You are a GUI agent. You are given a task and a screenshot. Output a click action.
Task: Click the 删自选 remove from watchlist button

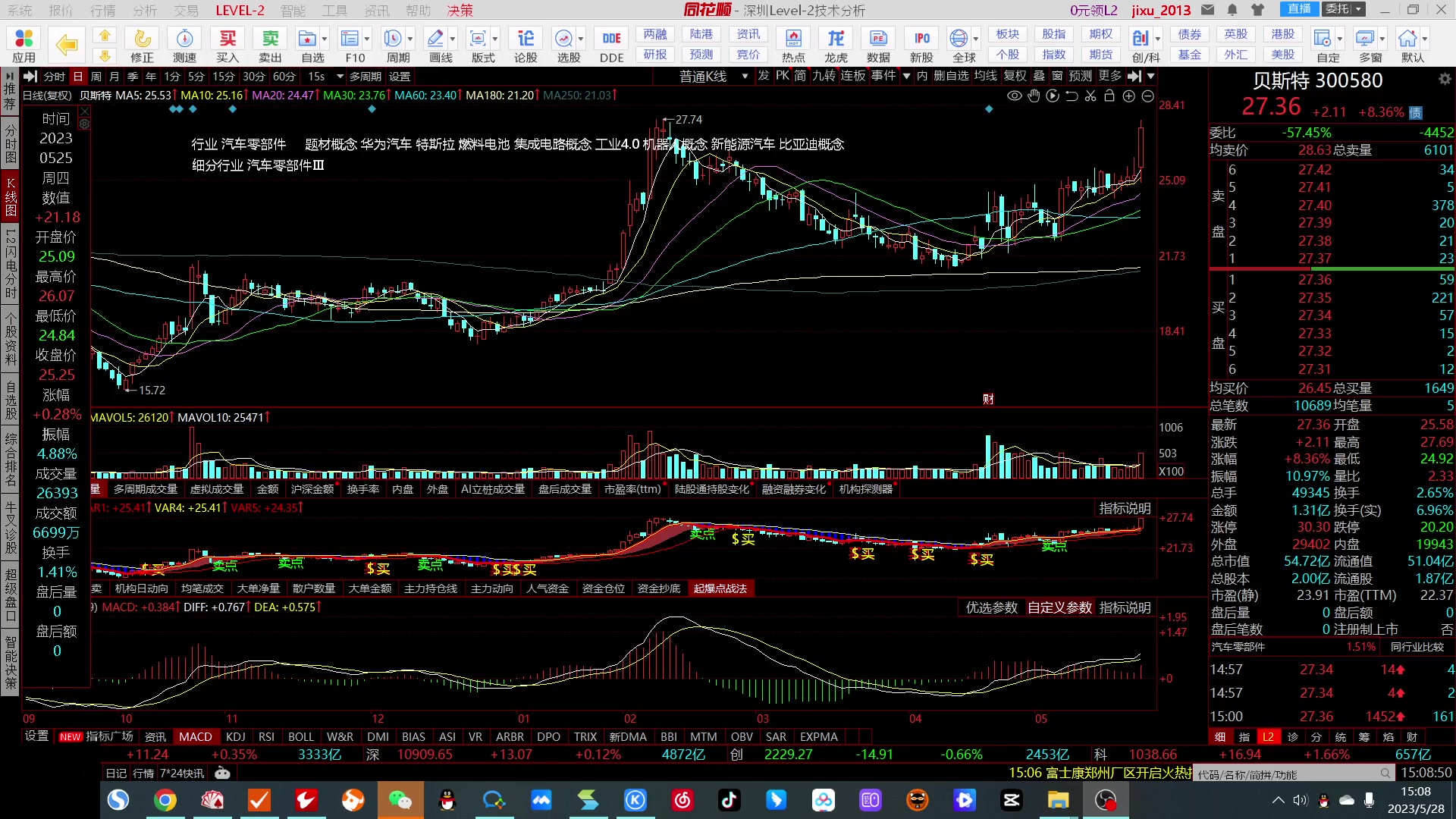click(951, 76)
